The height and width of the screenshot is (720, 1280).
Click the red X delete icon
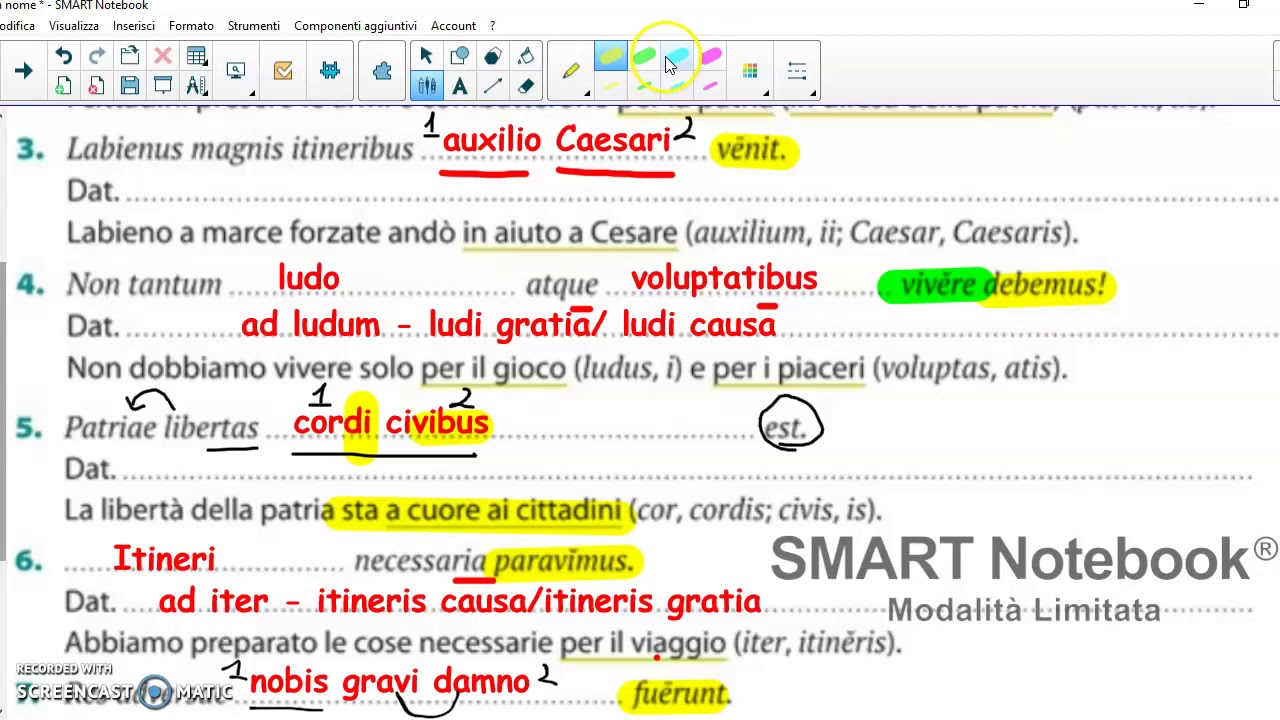coord(162,56)
